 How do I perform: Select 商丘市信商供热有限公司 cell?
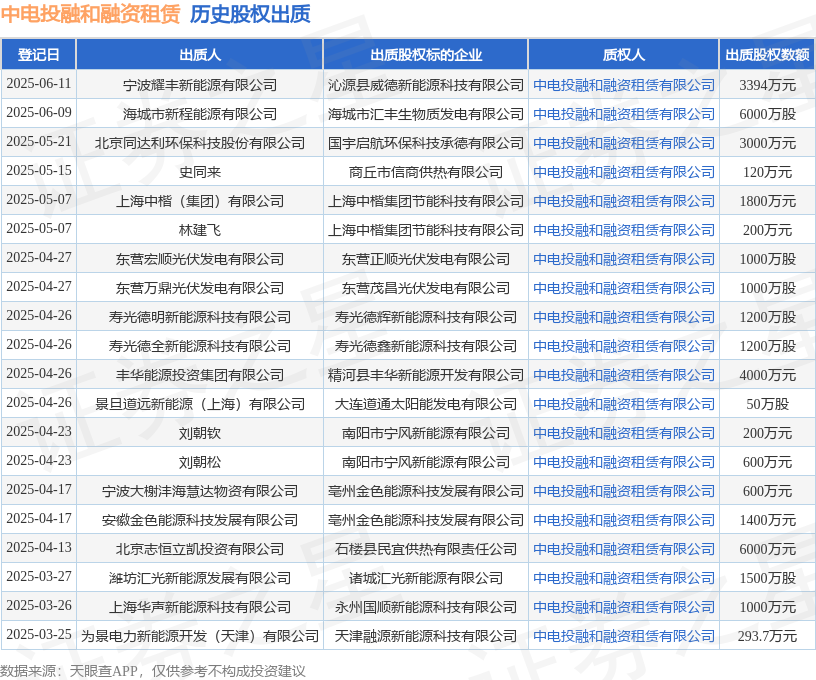tap(426, 172)
